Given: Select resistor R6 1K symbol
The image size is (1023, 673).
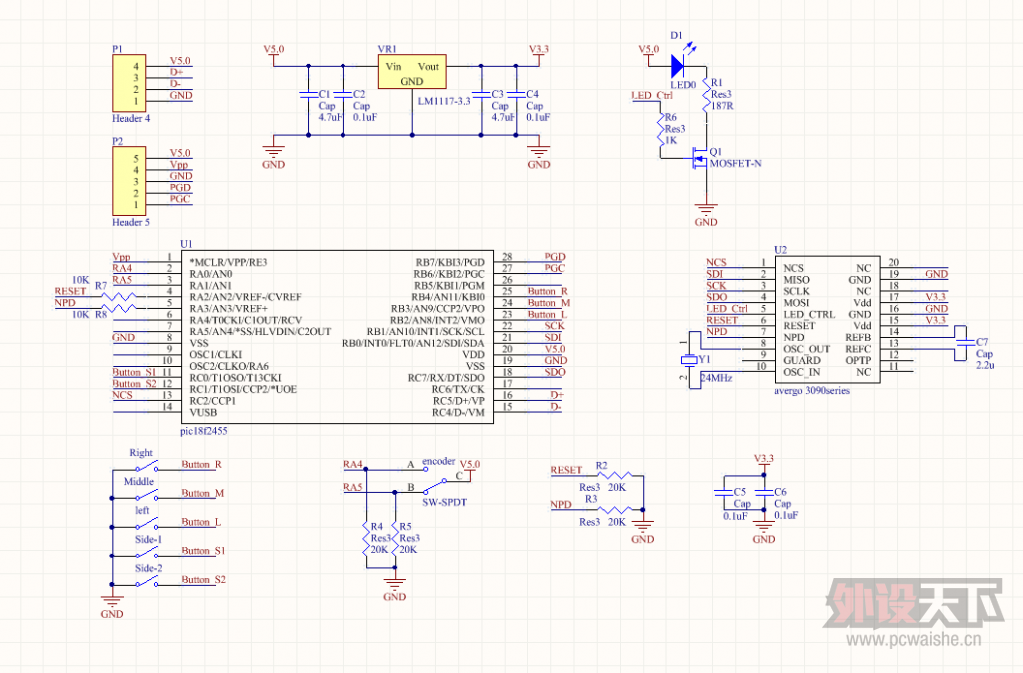Looking at the screenshot, I should coord(660,130).
